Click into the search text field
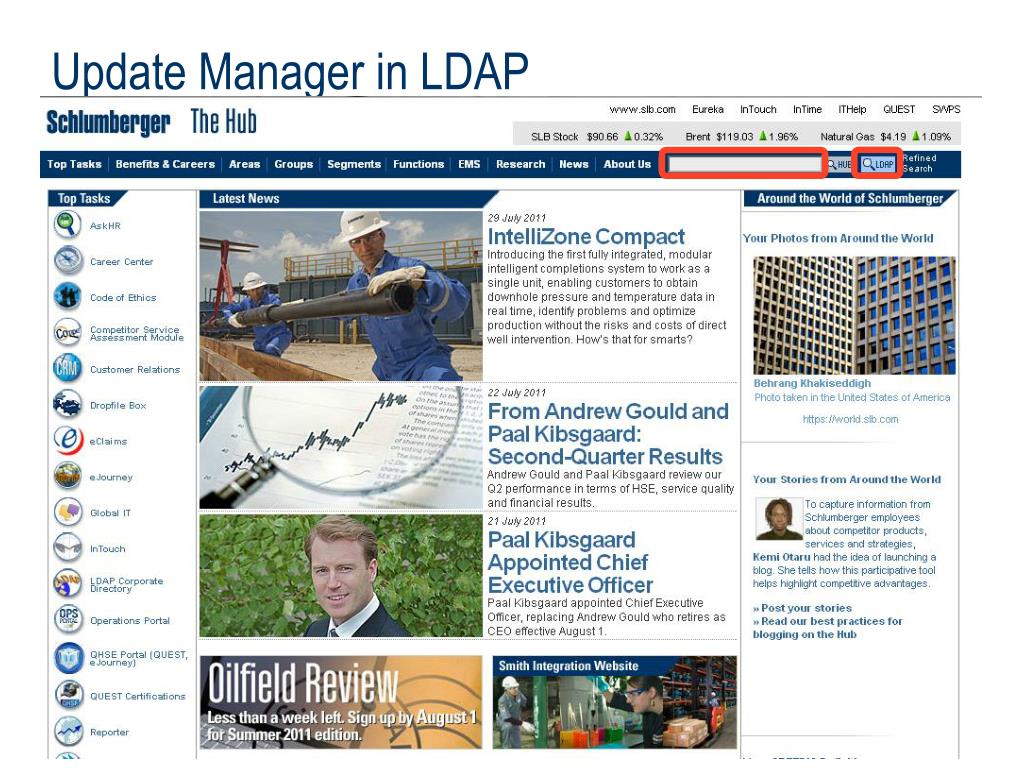Viewport: 1024px width, 768px height. click(744, 163)
